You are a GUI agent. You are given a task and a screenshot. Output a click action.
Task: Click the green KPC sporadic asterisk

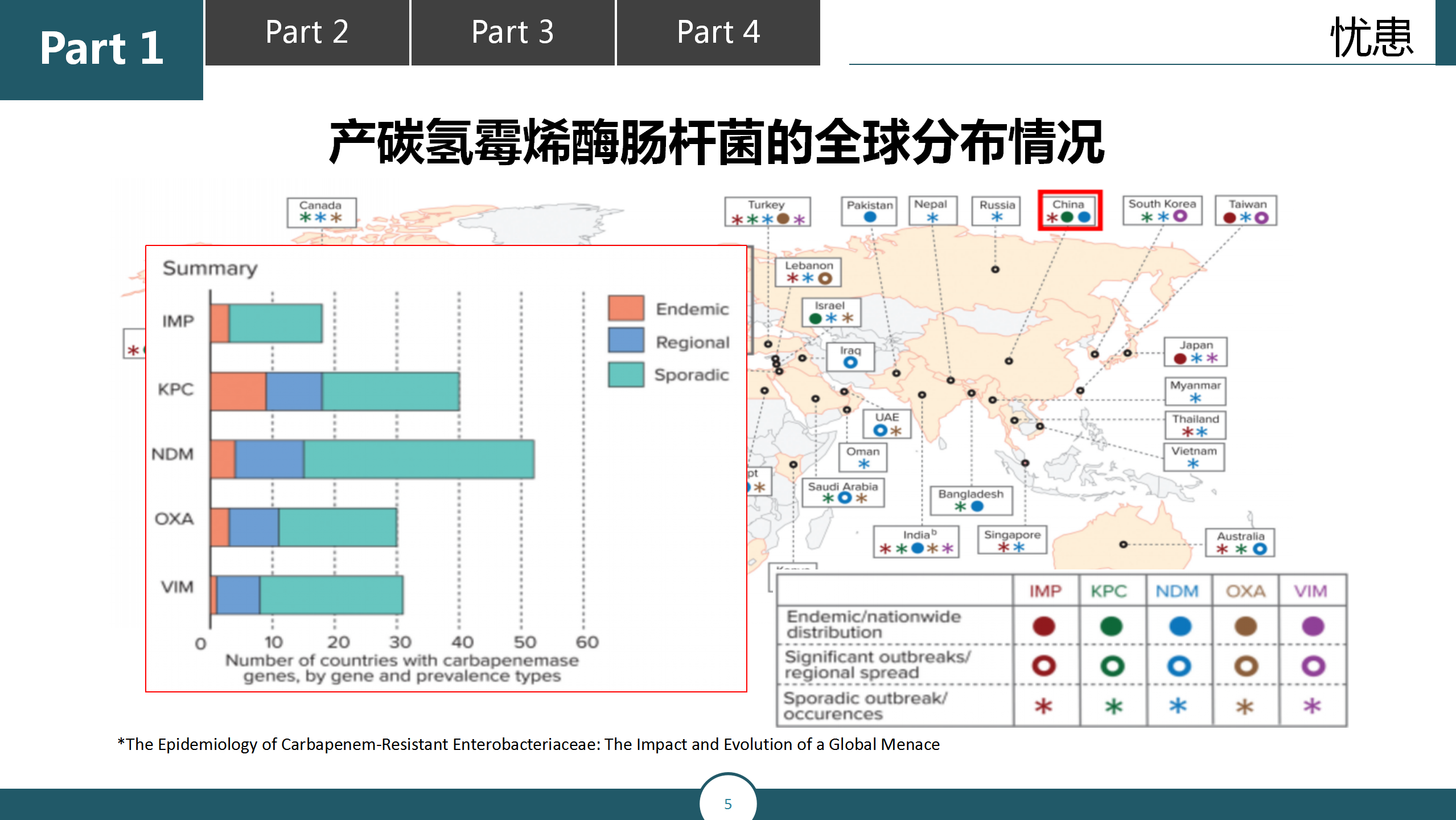(1113, 707)
